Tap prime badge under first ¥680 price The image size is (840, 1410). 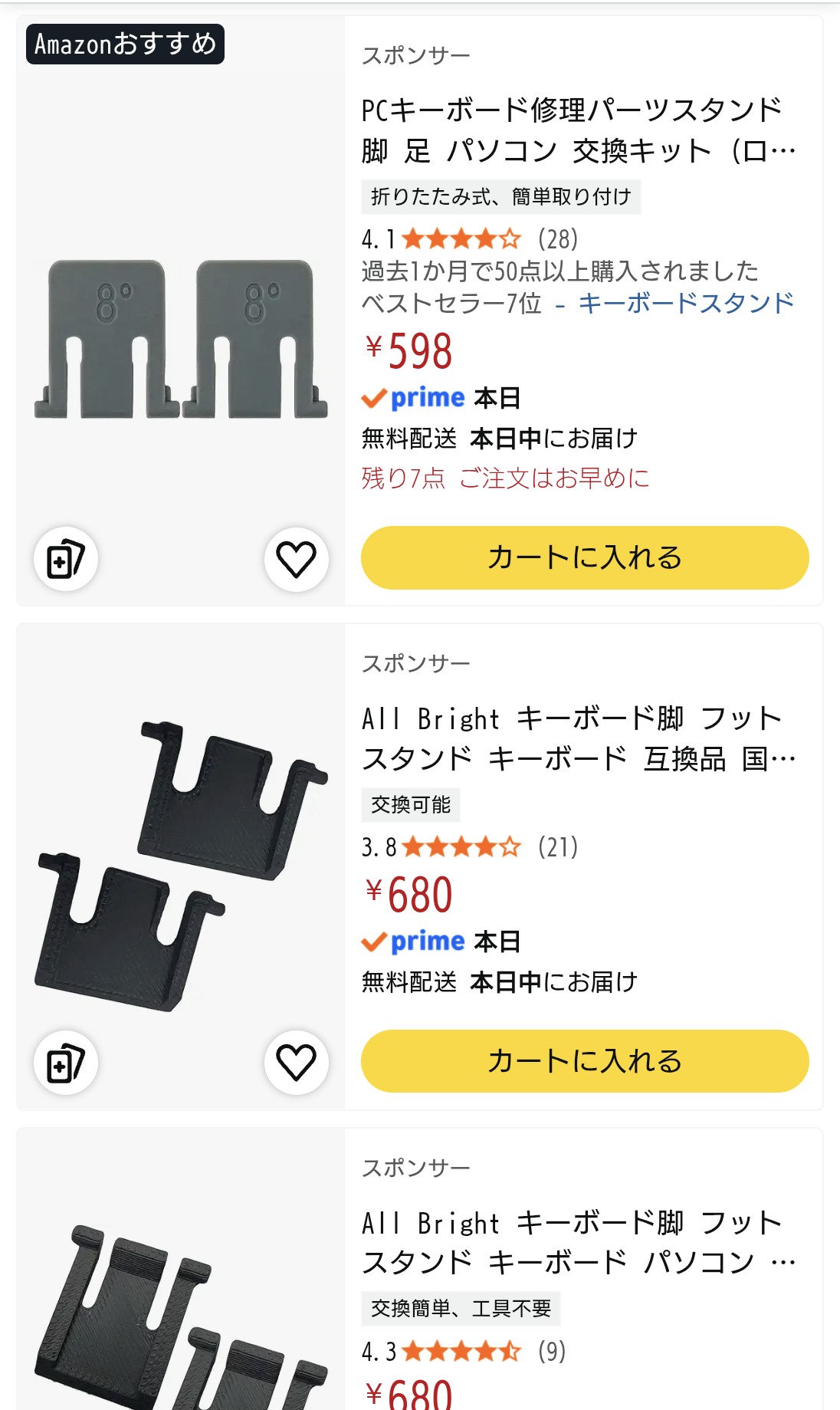[x=414, y=941]
